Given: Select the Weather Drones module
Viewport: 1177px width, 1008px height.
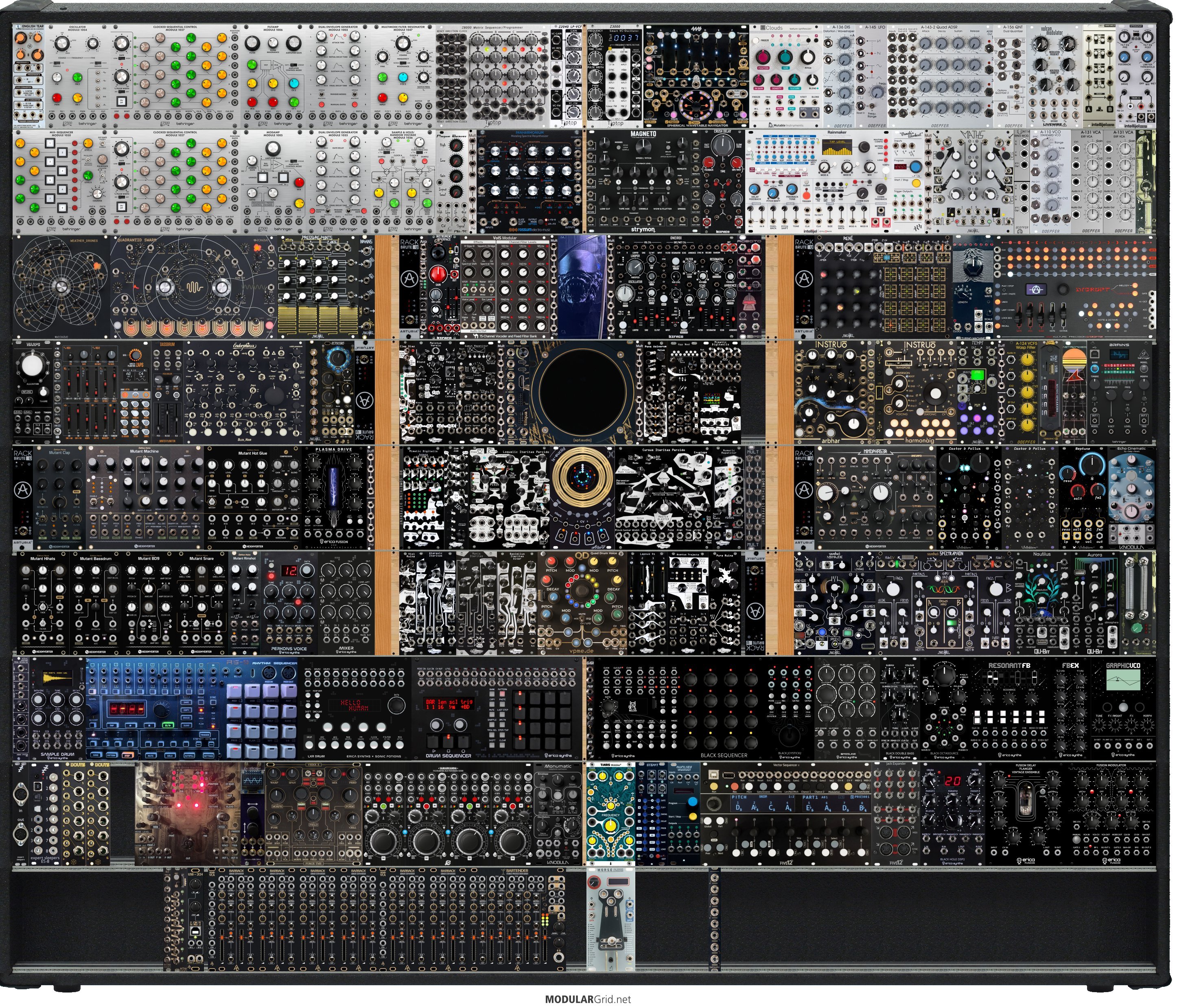Looking at the screenshot, I should (61, 287).
